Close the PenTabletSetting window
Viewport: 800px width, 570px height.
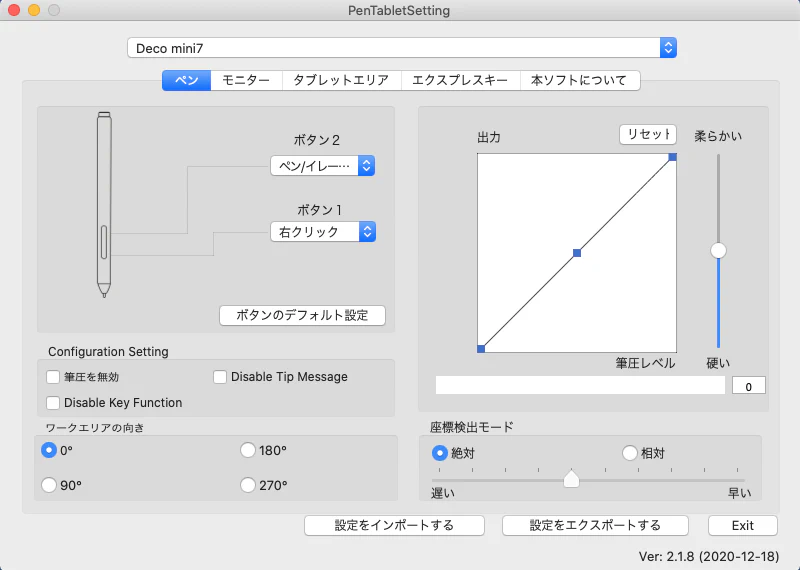[x=14, y=10]
